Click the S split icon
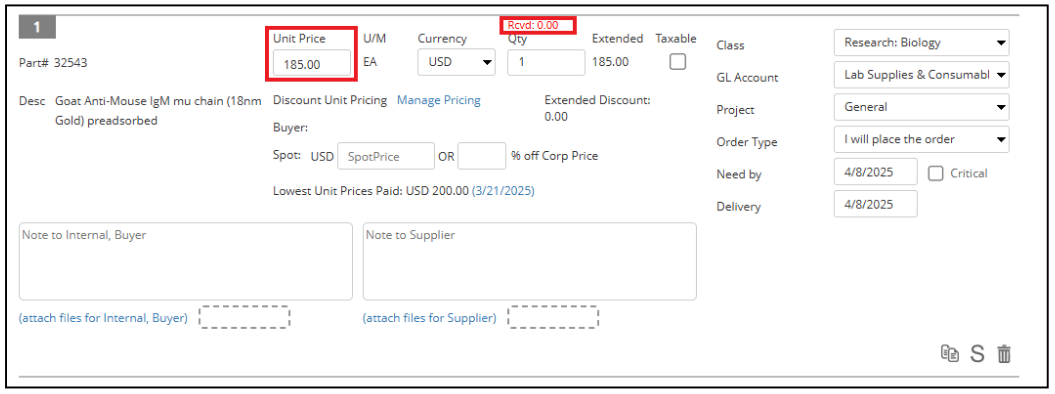This screenshot has height=394, width=1055. (977, 354)
